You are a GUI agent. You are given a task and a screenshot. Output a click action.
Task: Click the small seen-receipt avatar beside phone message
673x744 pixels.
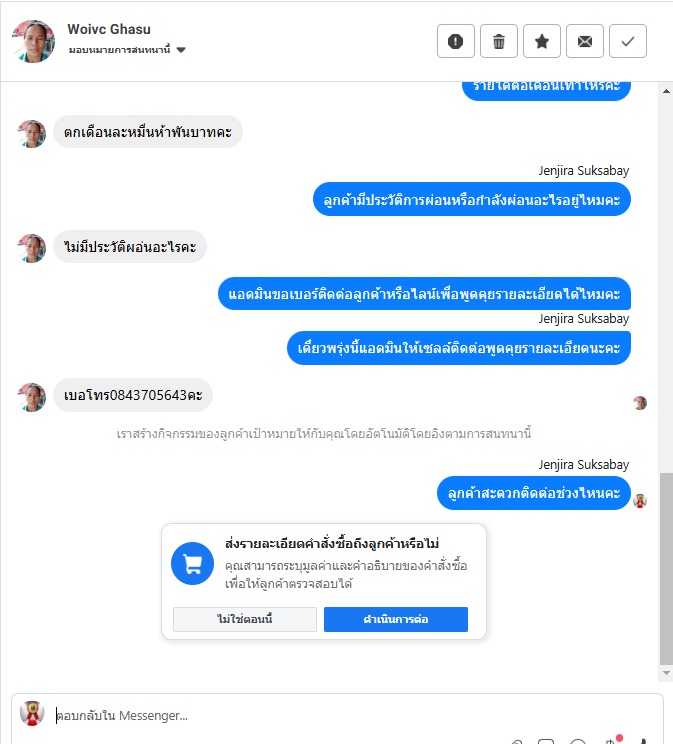[640, 403]
